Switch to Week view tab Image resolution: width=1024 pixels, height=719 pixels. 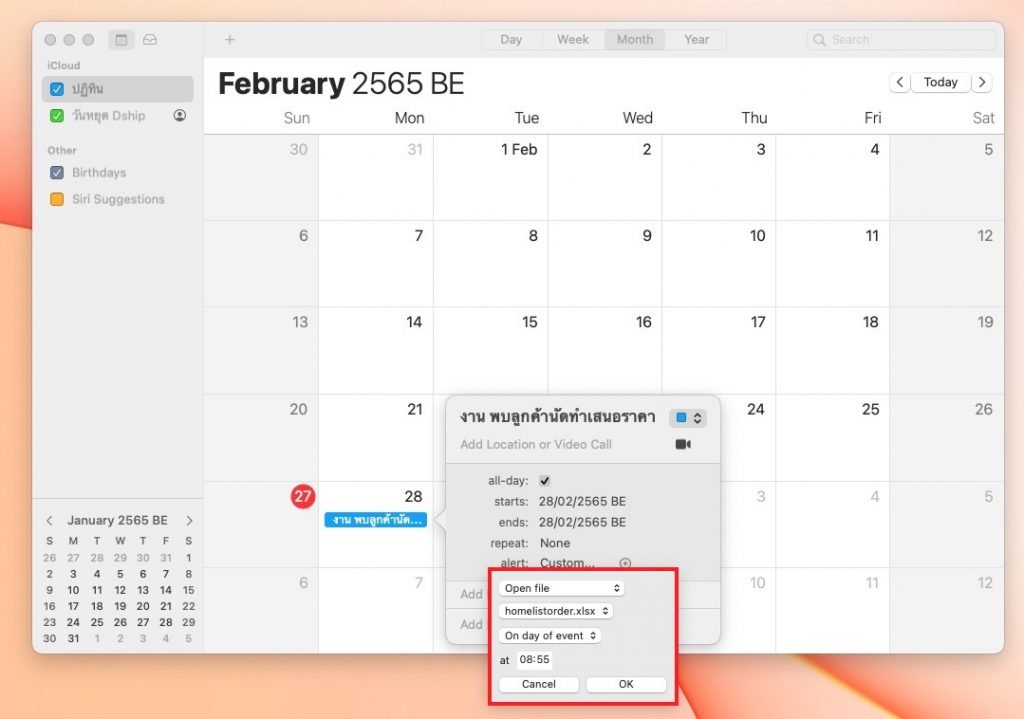tap(573, 40)
